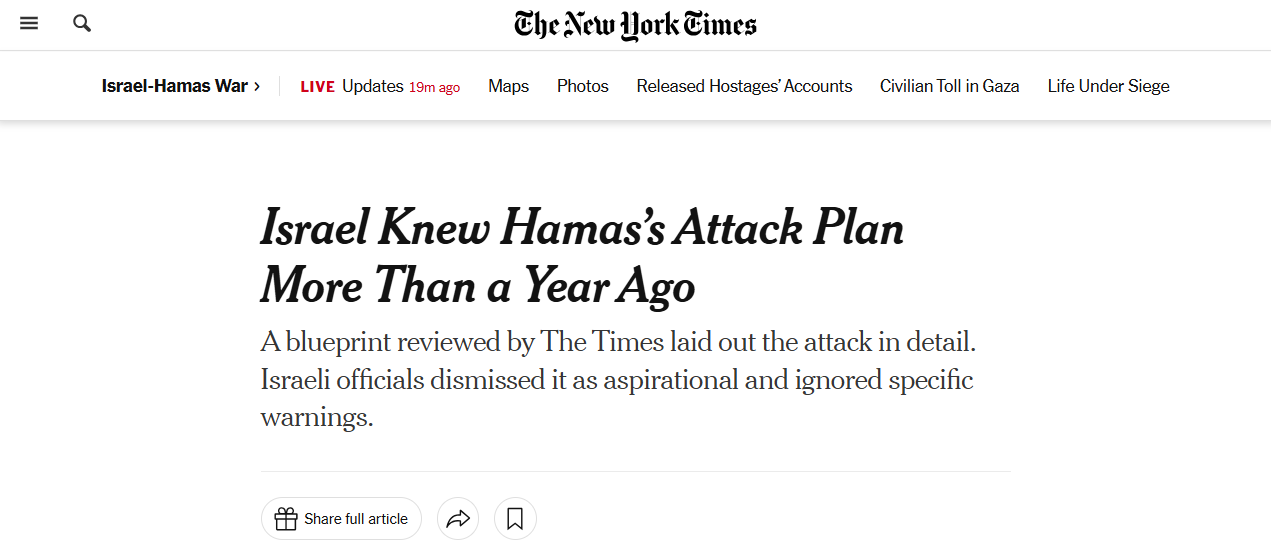Go home via The New York Times logo
1271x543 pixels.
point(636,25)
